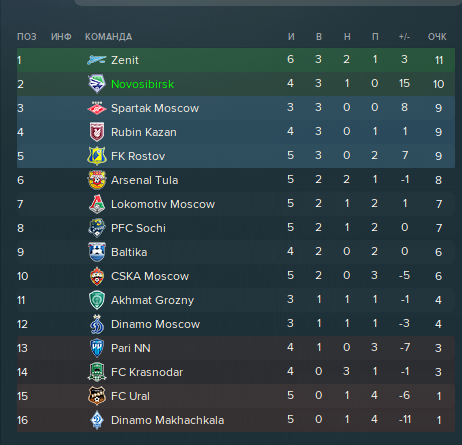
Task: Click the Lokomotiv Moscow logo
Action: coord(97,204)
